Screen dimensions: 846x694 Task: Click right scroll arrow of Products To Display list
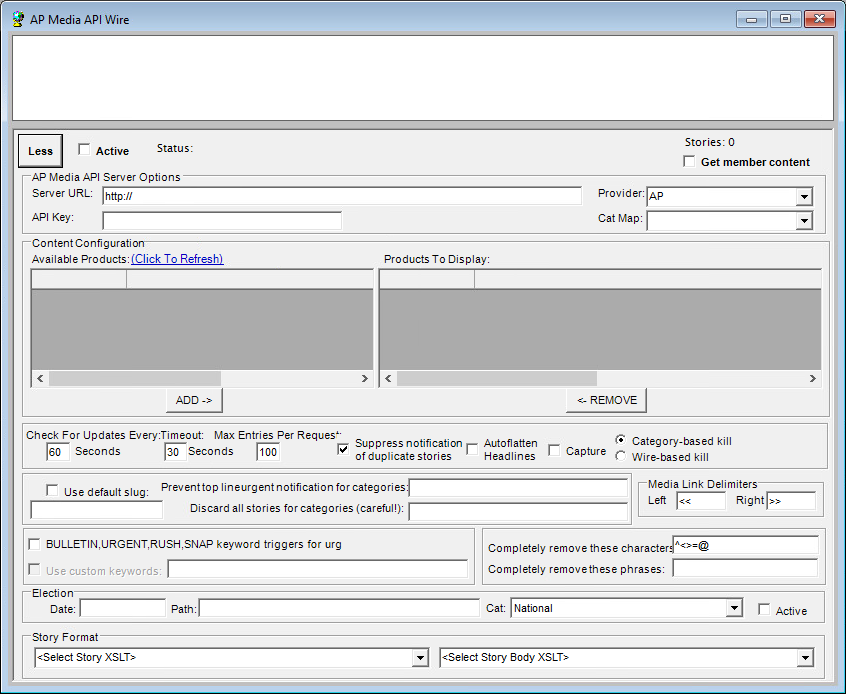point(813,378)
